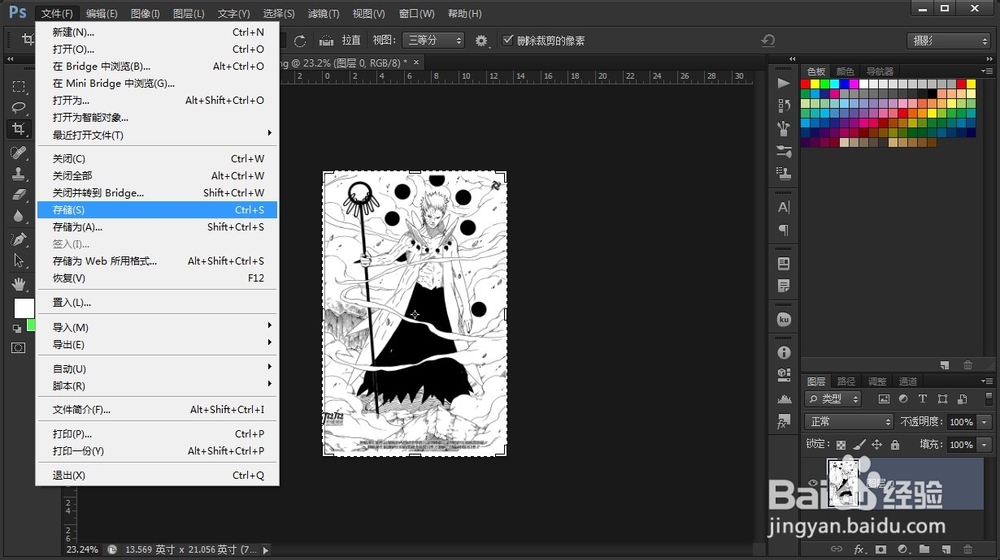Screen dimensions: 1000x560
Task: Open the Info panel icon
Action: point(784,353)
